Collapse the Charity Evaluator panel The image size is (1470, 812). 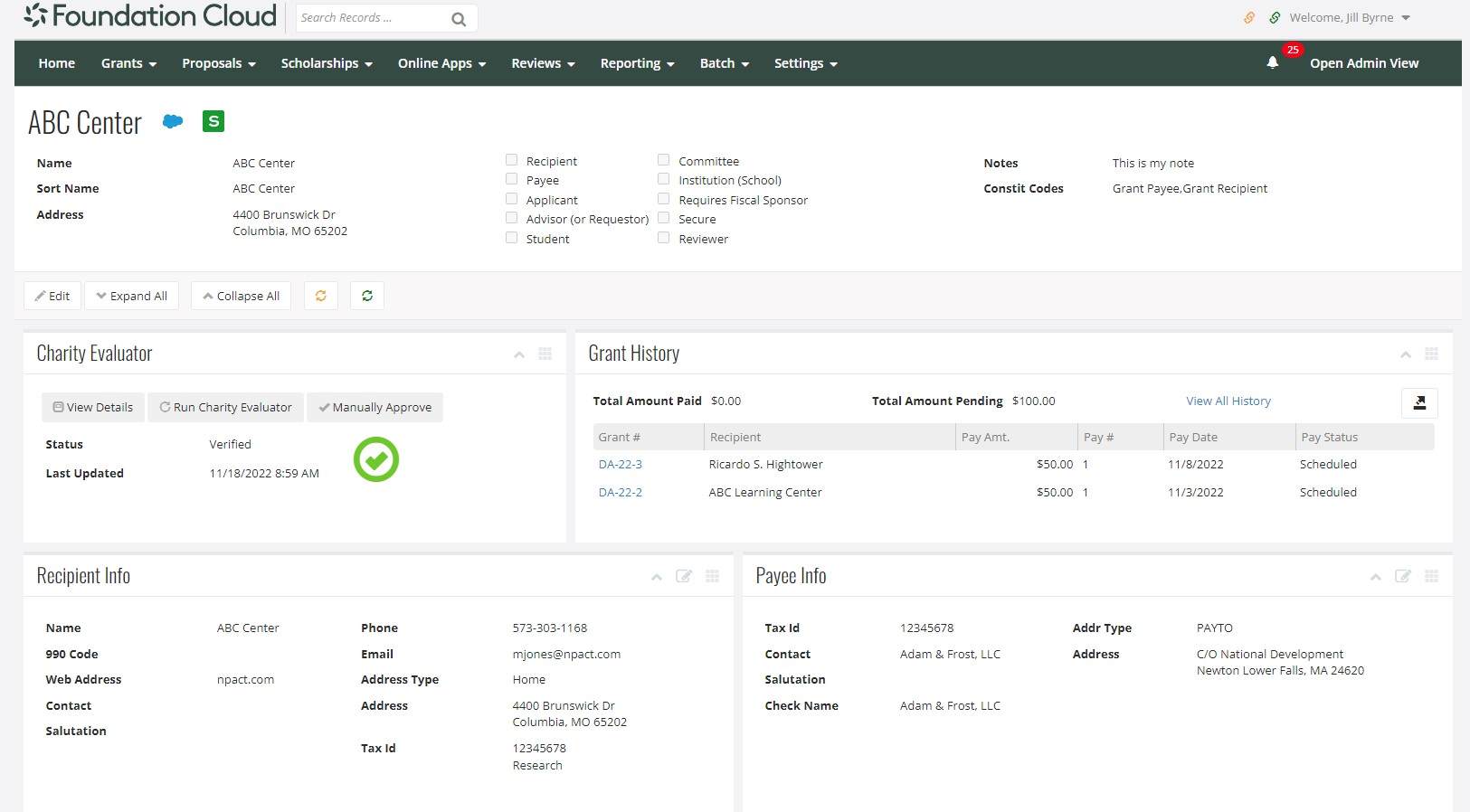pos(519,354)
